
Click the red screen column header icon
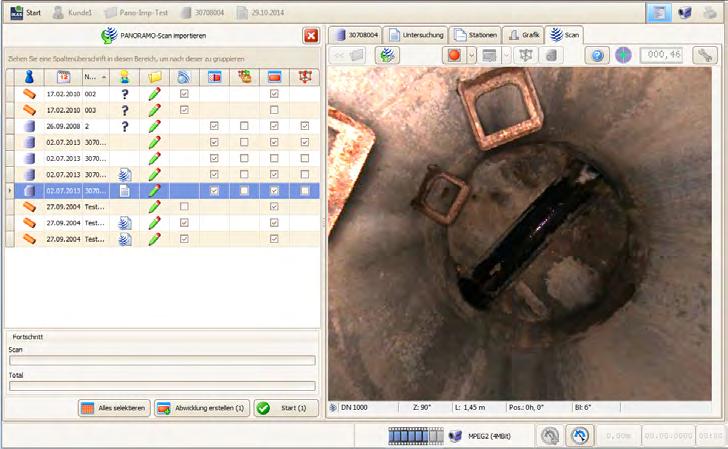274,77
